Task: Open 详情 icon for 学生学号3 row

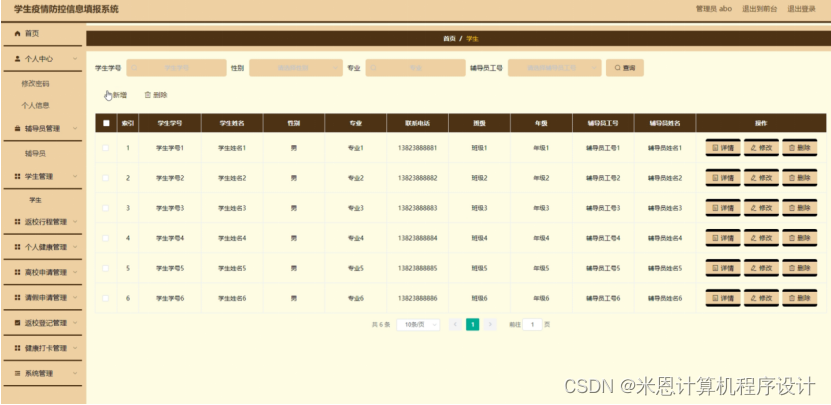Action: pos(715,208)
